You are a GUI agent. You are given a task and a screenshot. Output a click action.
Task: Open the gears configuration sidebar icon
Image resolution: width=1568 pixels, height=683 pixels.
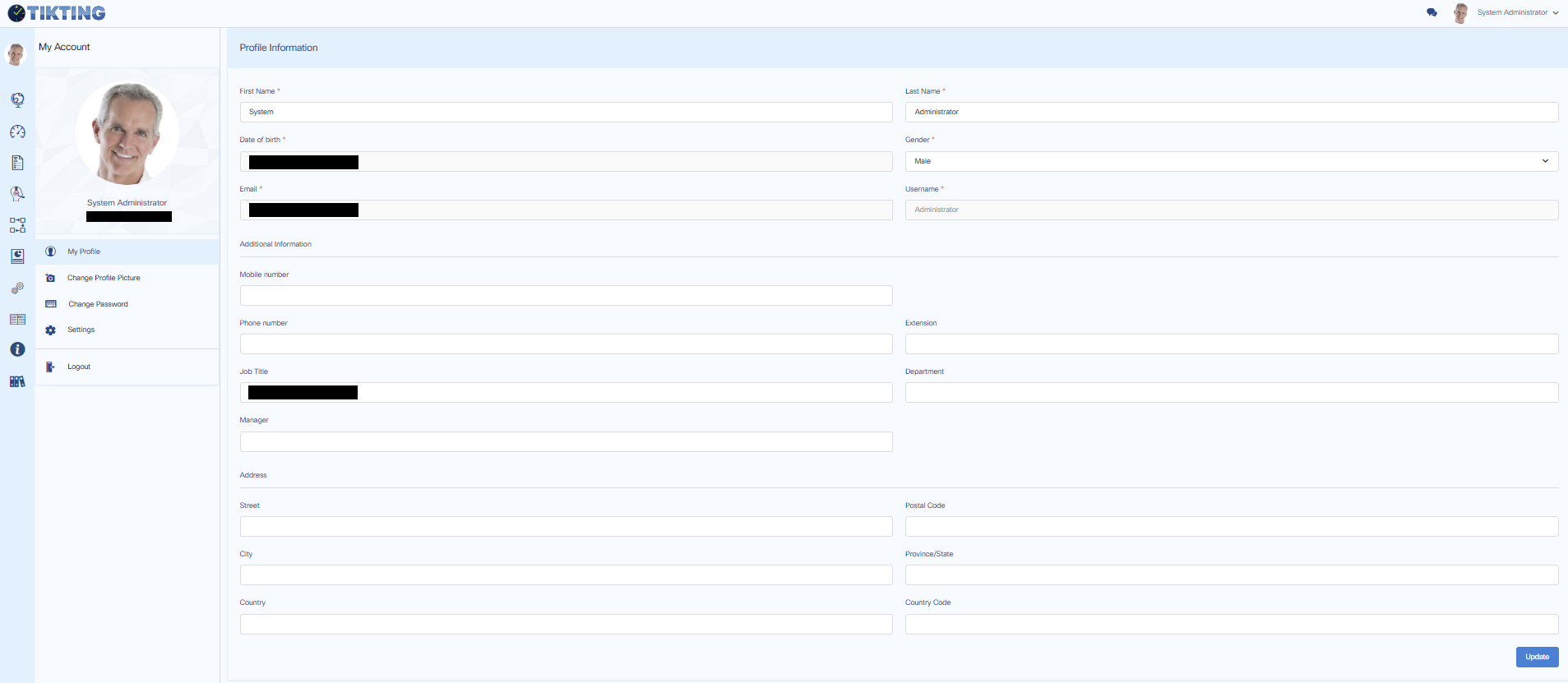[17, 288]
